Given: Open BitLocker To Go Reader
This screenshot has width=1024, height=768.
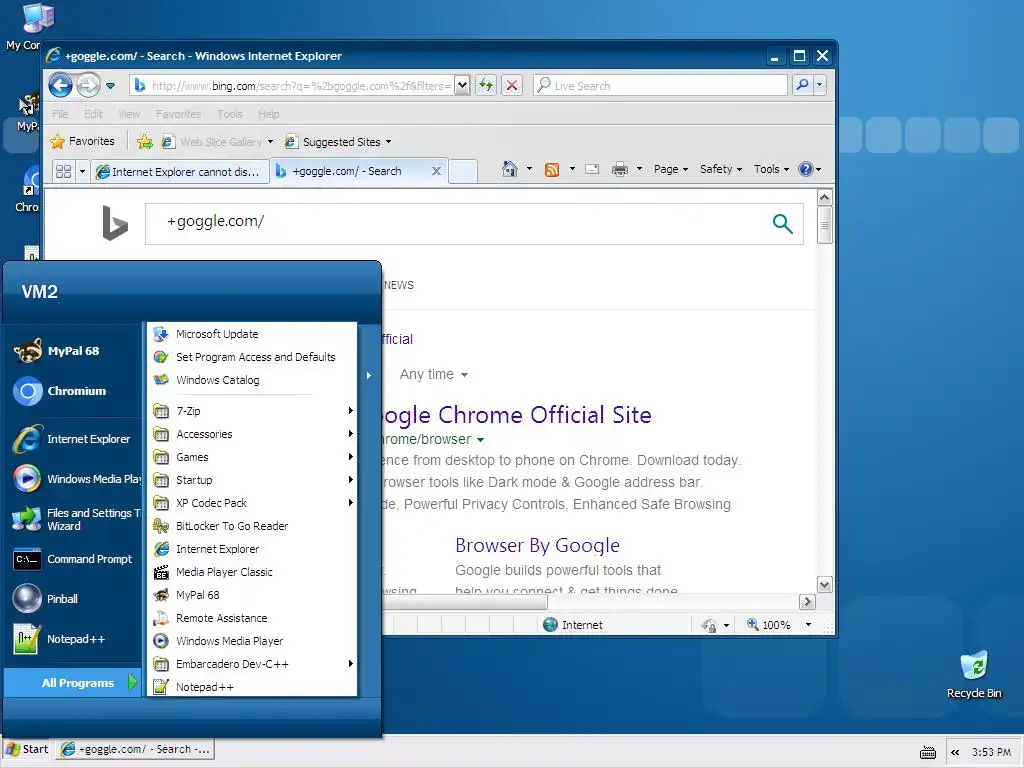Looking at the screenshot, I should click(252, 526).
